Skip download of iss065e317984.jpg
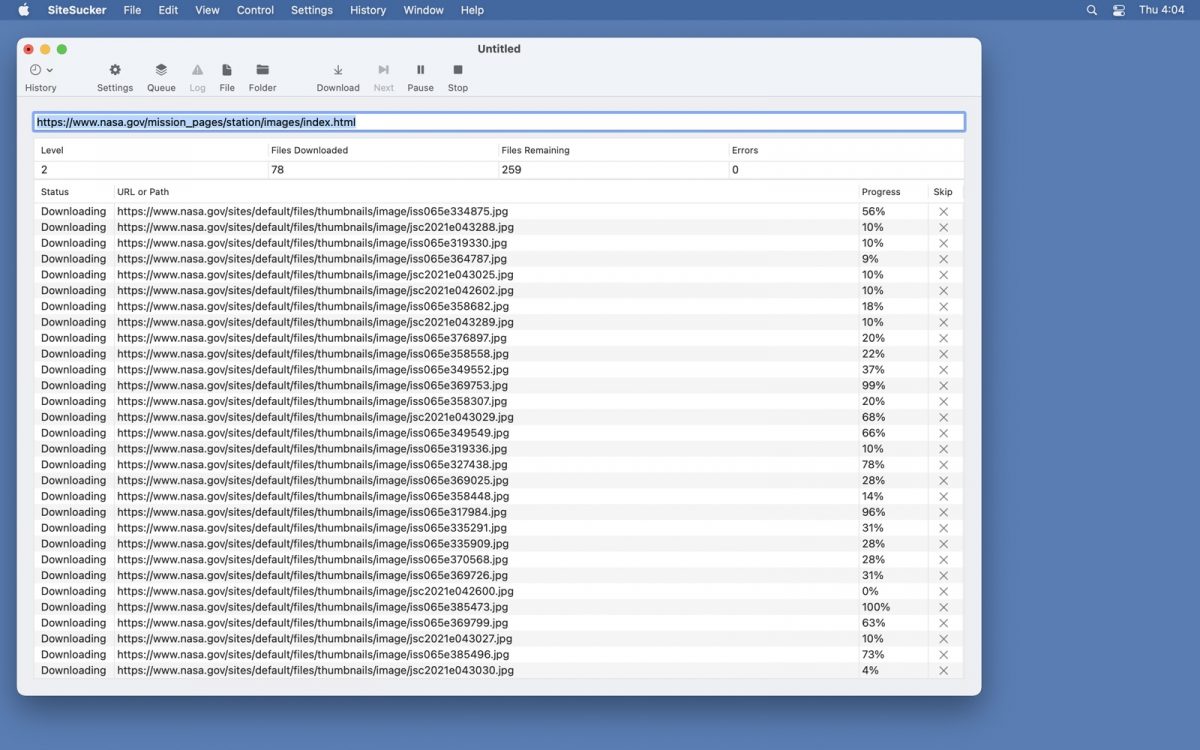 coord(943,513)
